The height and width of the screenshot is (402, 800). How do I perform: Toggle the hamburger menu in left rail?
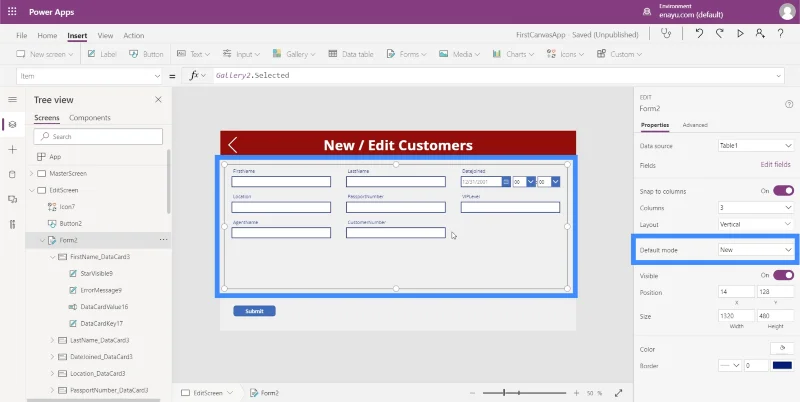tap(12, 99)
